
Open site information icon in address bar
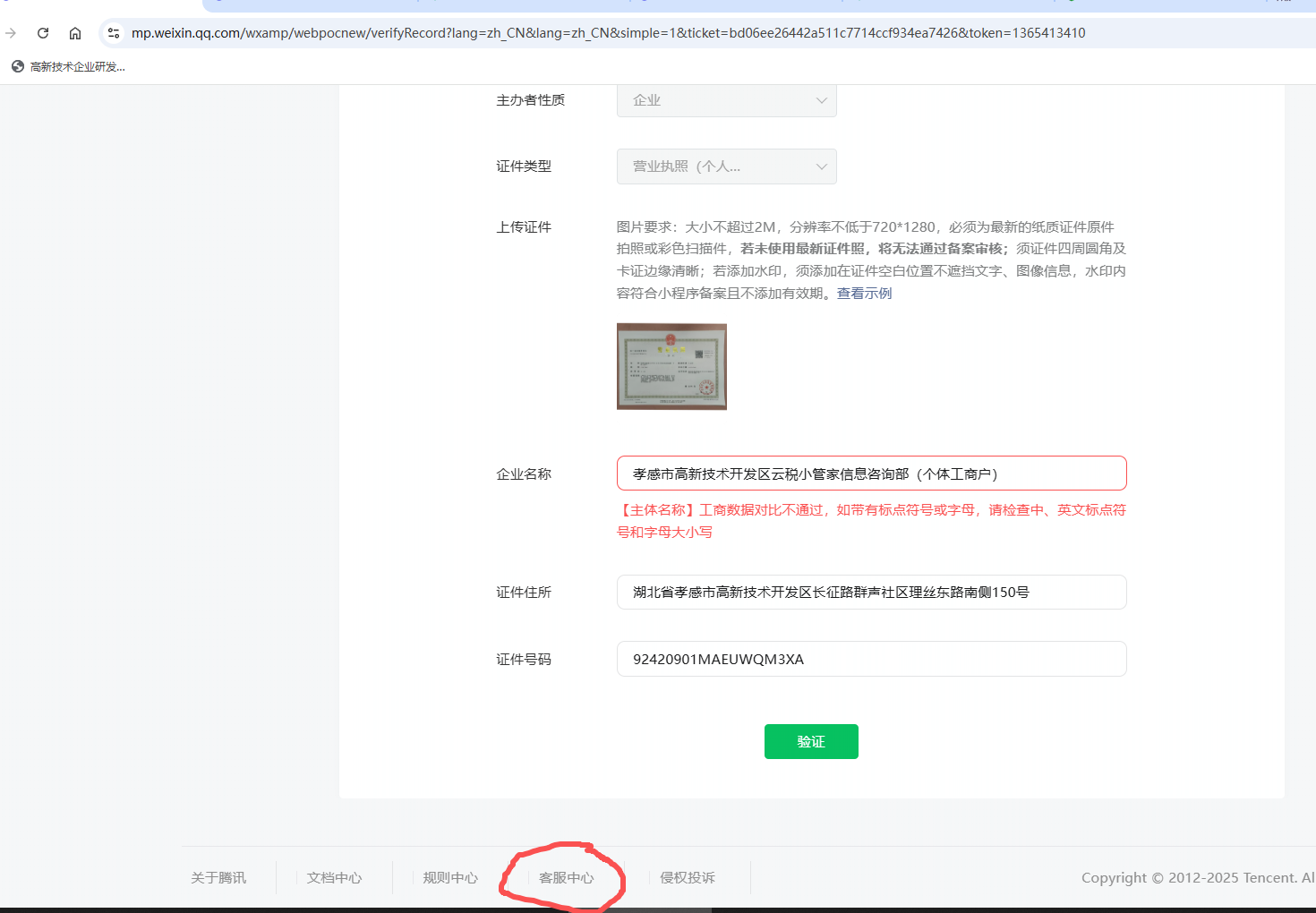pos(114,33)
